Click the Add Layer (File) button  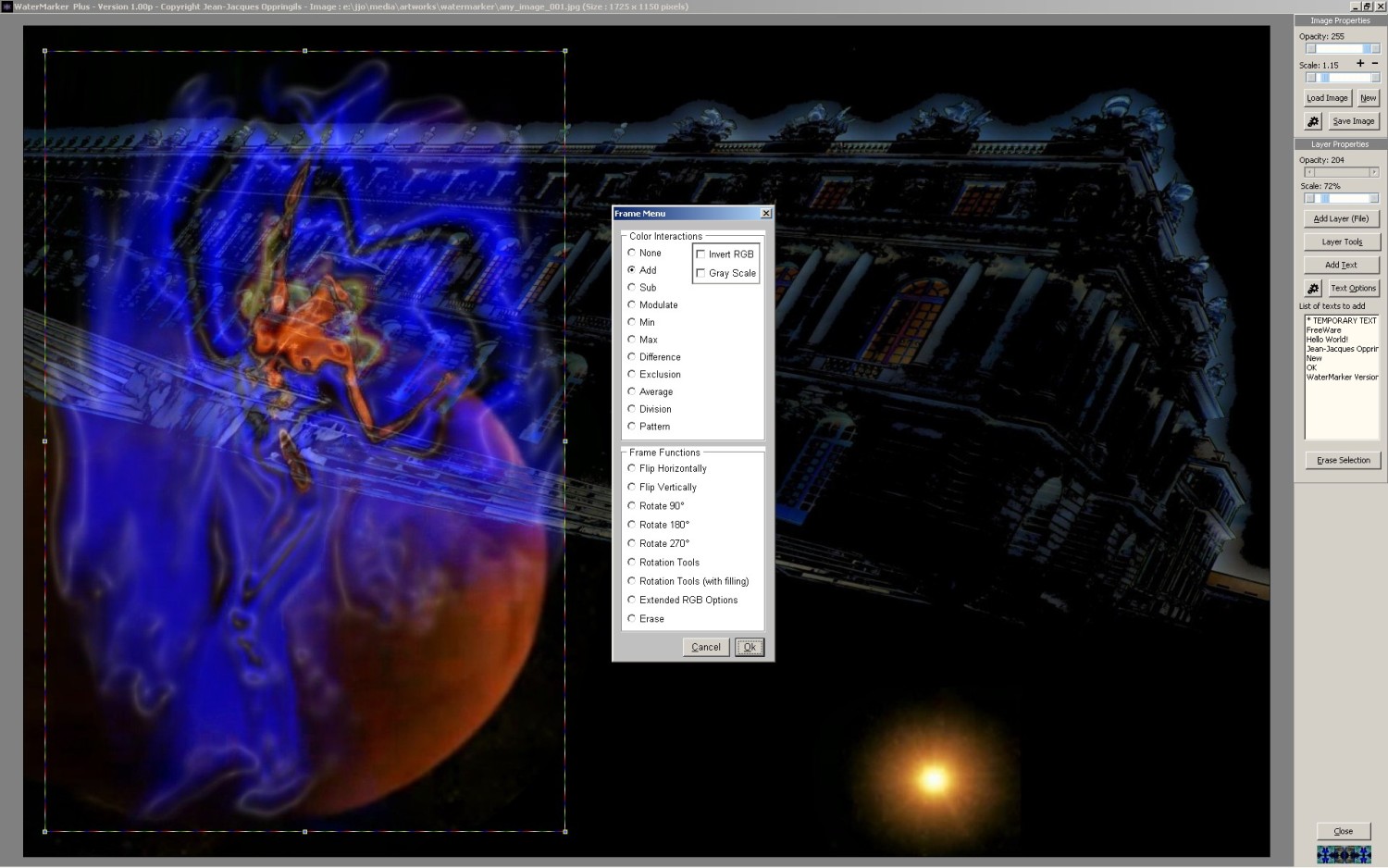tap(1341, 219)
